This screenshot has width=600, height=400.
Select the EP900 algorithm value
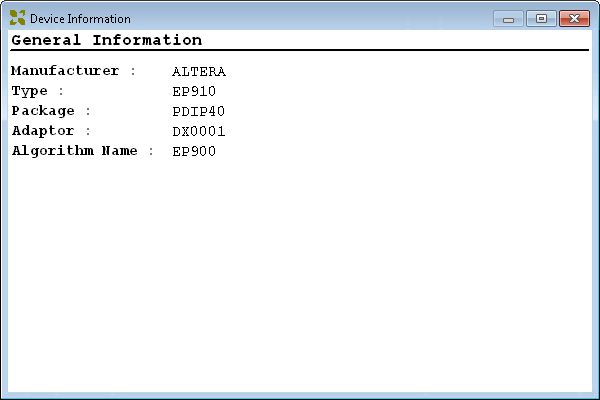coord(194,151)
